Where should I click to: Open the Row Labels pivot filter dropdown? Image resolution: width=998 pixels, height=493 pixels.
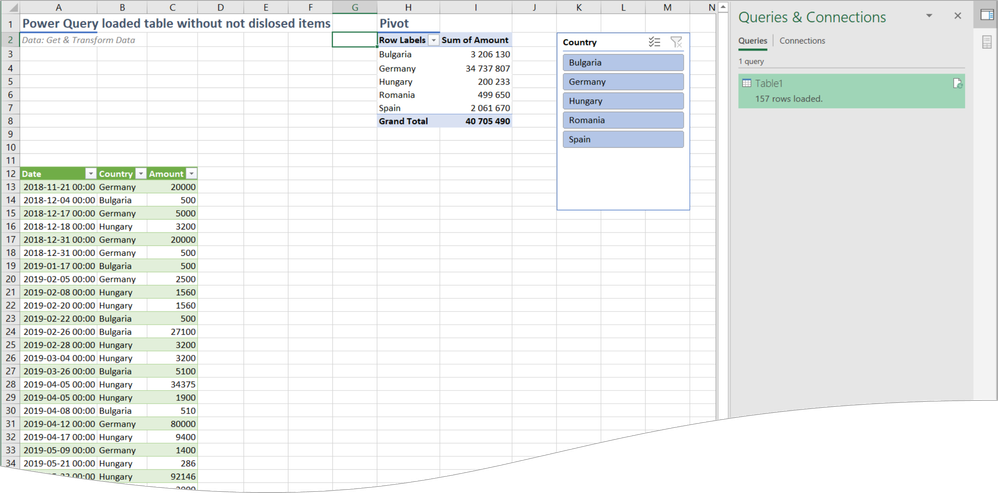(x=434, y=40)
